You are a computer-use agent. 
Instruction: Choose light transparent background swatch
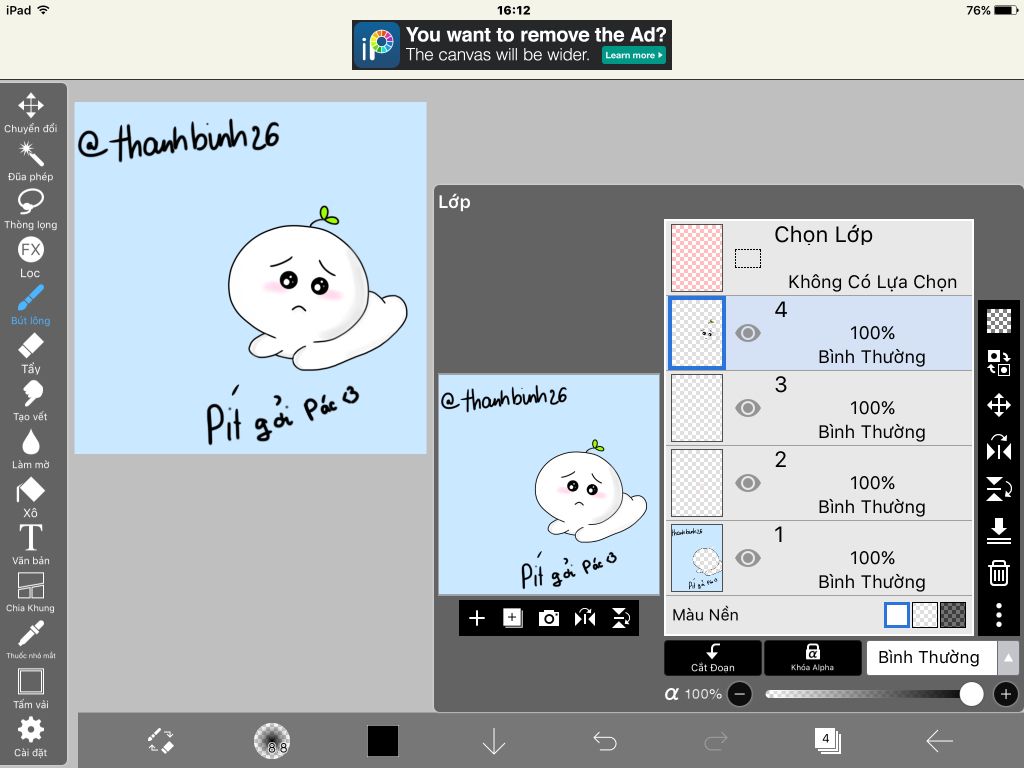point(925,615)
